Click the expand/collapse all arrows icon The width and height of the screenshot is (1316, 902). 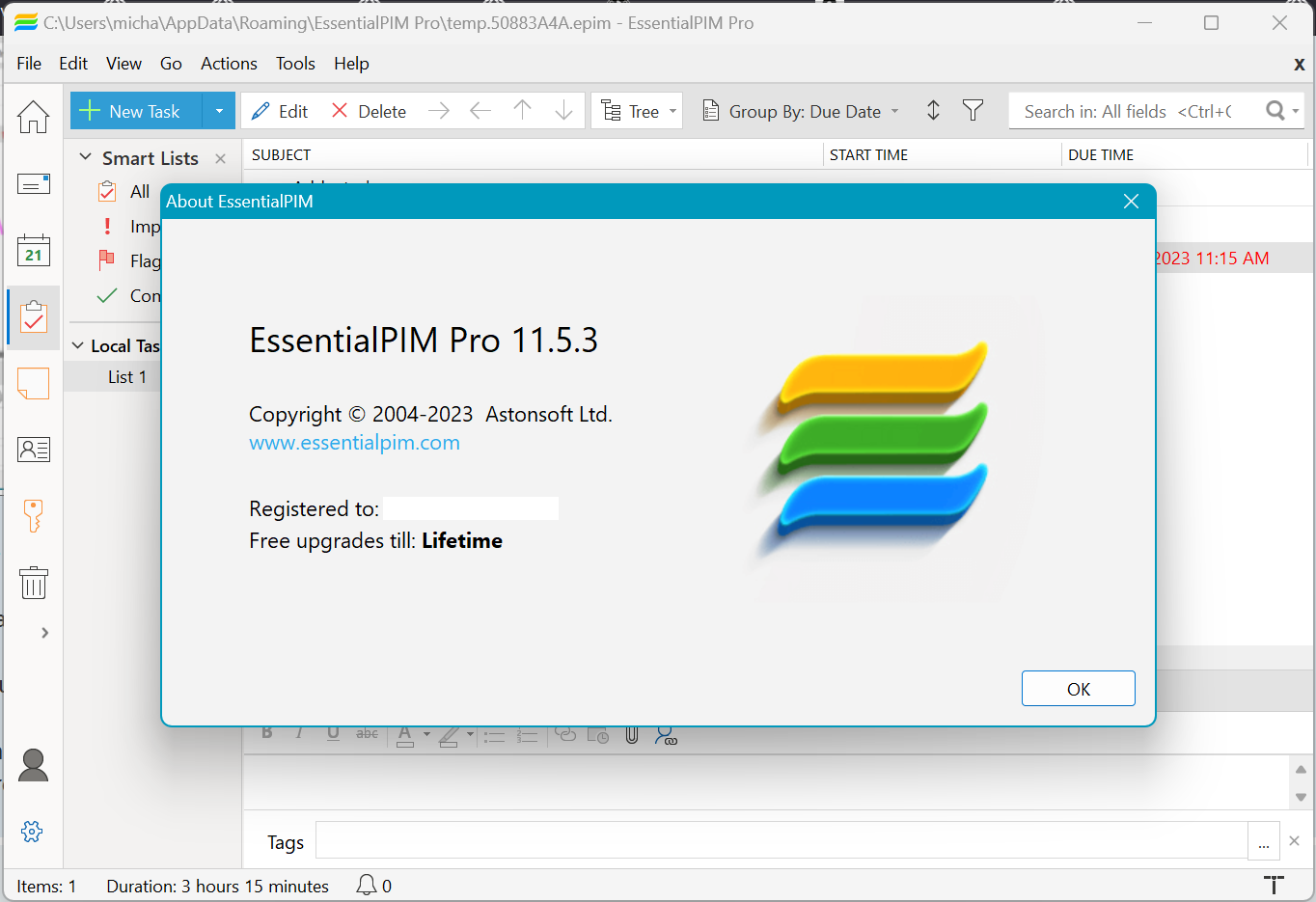[x=933, y=111]
